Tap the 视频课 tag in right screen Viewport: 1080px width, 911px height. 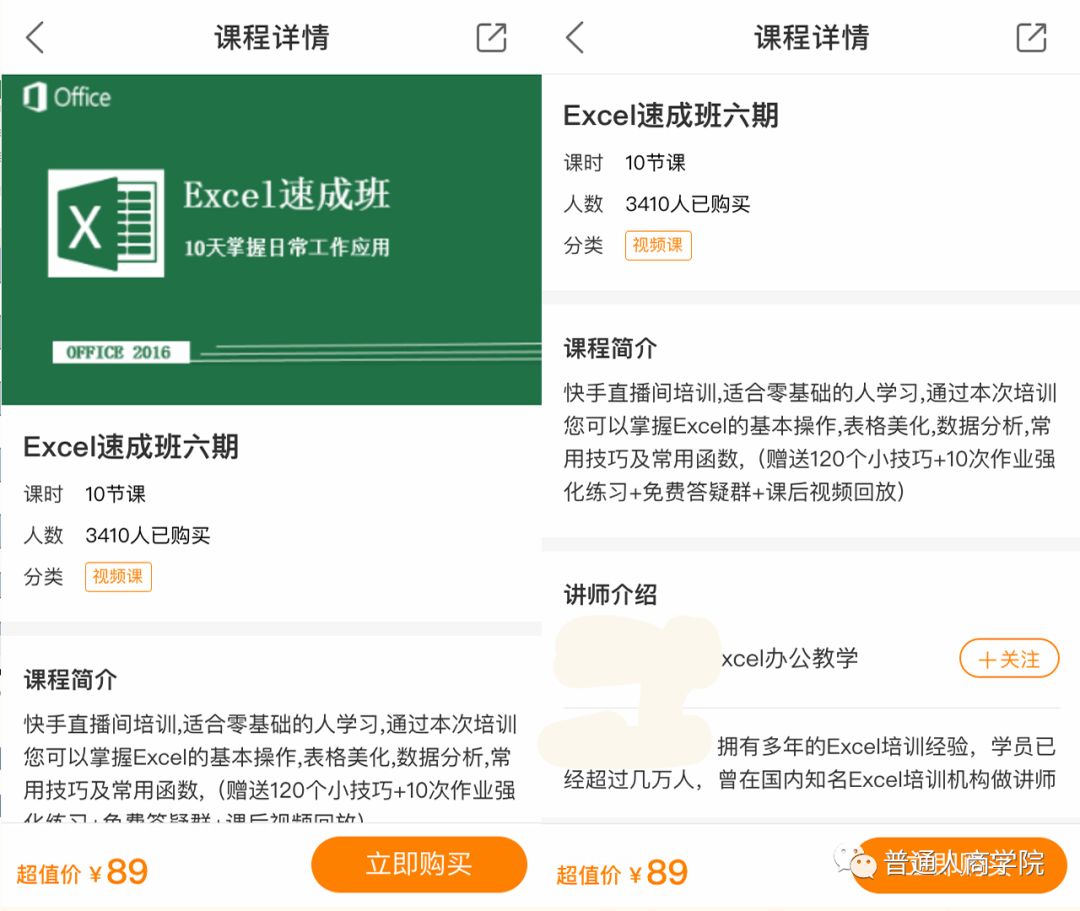[x=658, y=245]
